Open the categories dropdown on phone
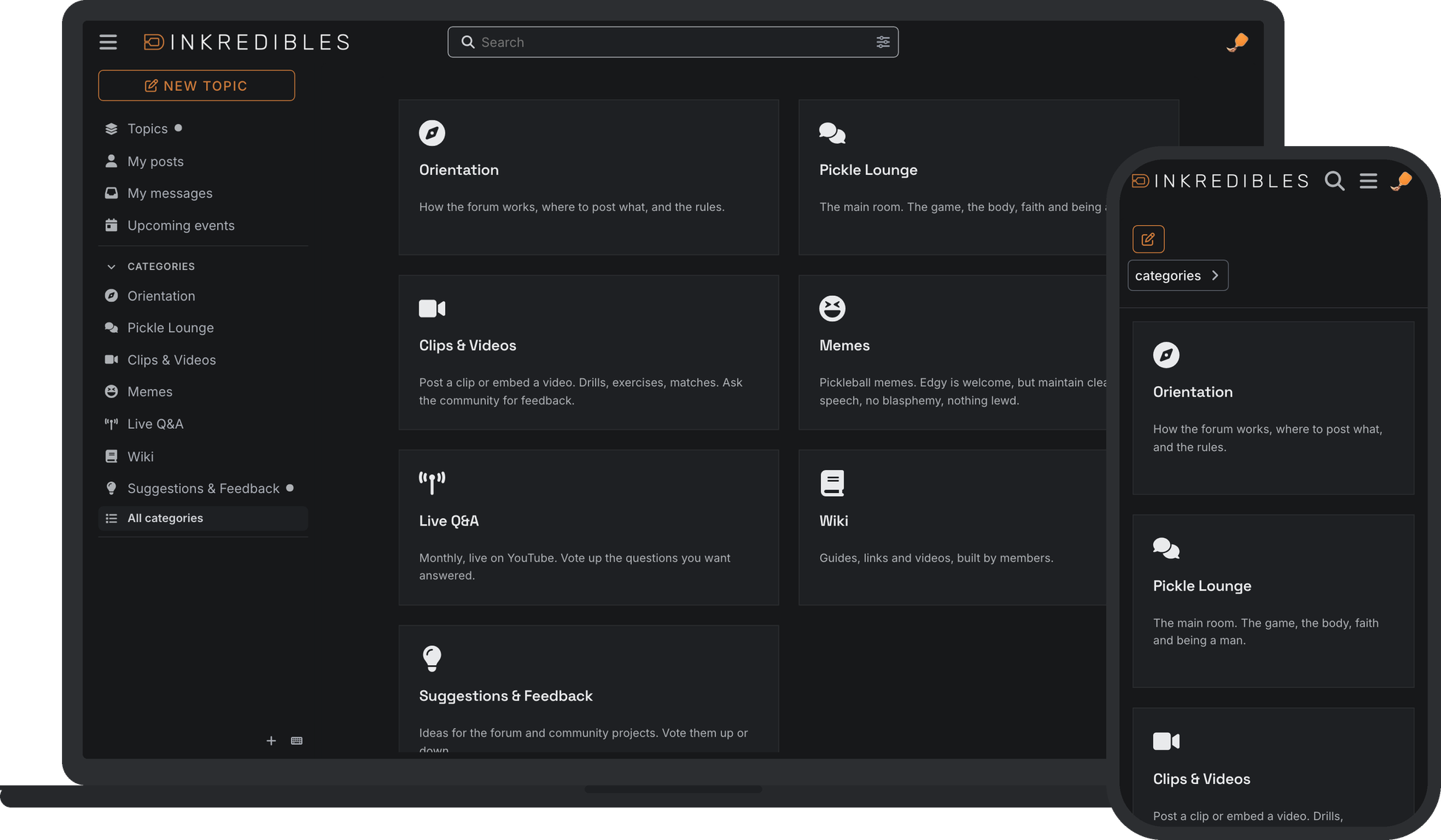Image resolution: width=1441 pixels, height=840 pixels. [x=1178, y=275]
